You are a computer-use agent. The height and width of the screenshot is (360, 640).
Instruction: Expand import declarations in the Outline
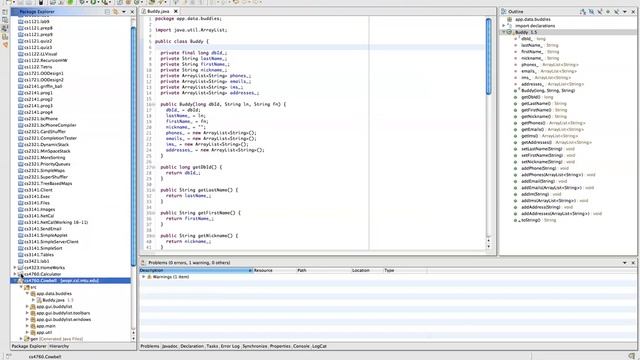point(504,26)
